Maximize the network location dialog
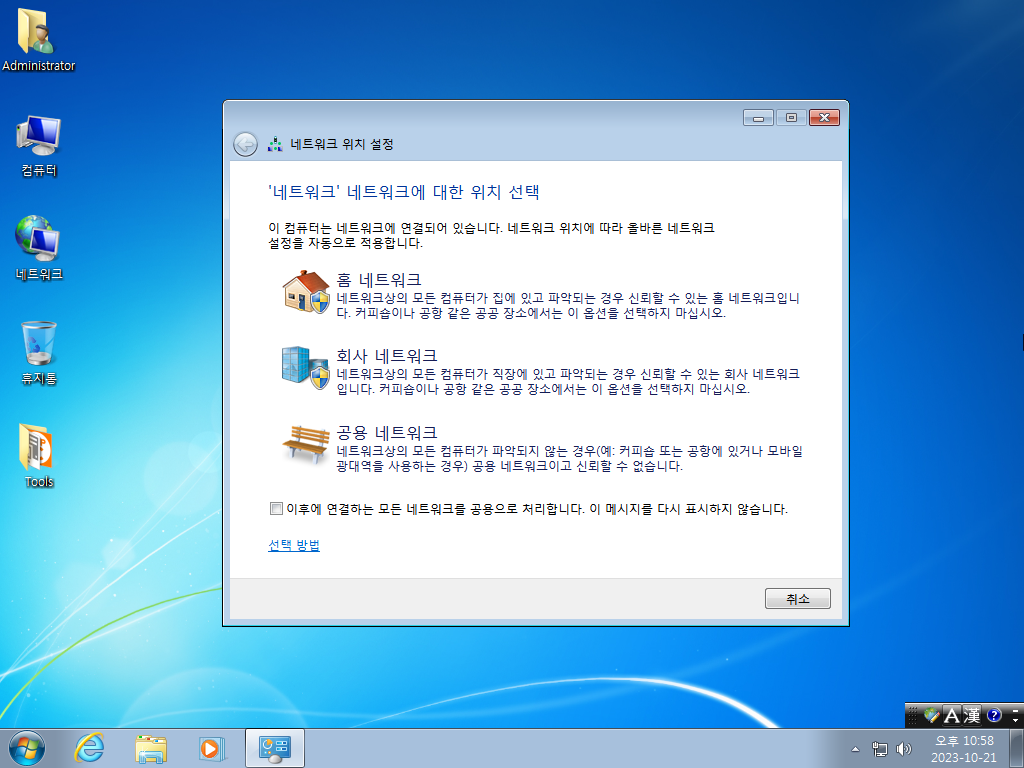 point(792,118)
